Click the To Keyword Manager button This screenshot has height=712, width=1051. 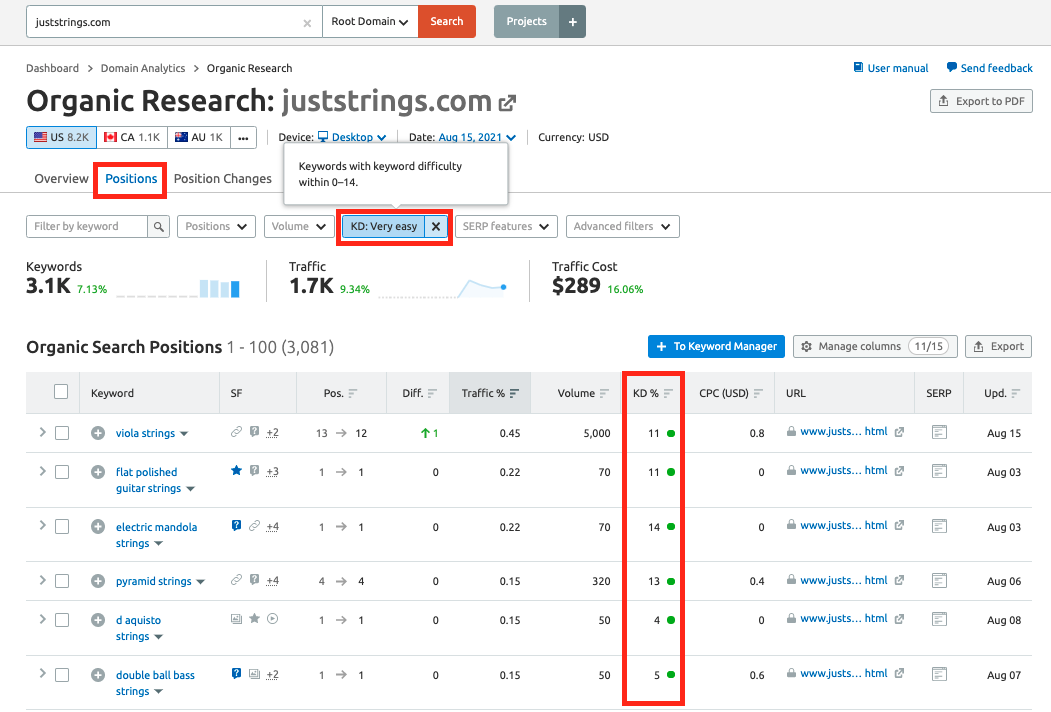coord(716,347)
